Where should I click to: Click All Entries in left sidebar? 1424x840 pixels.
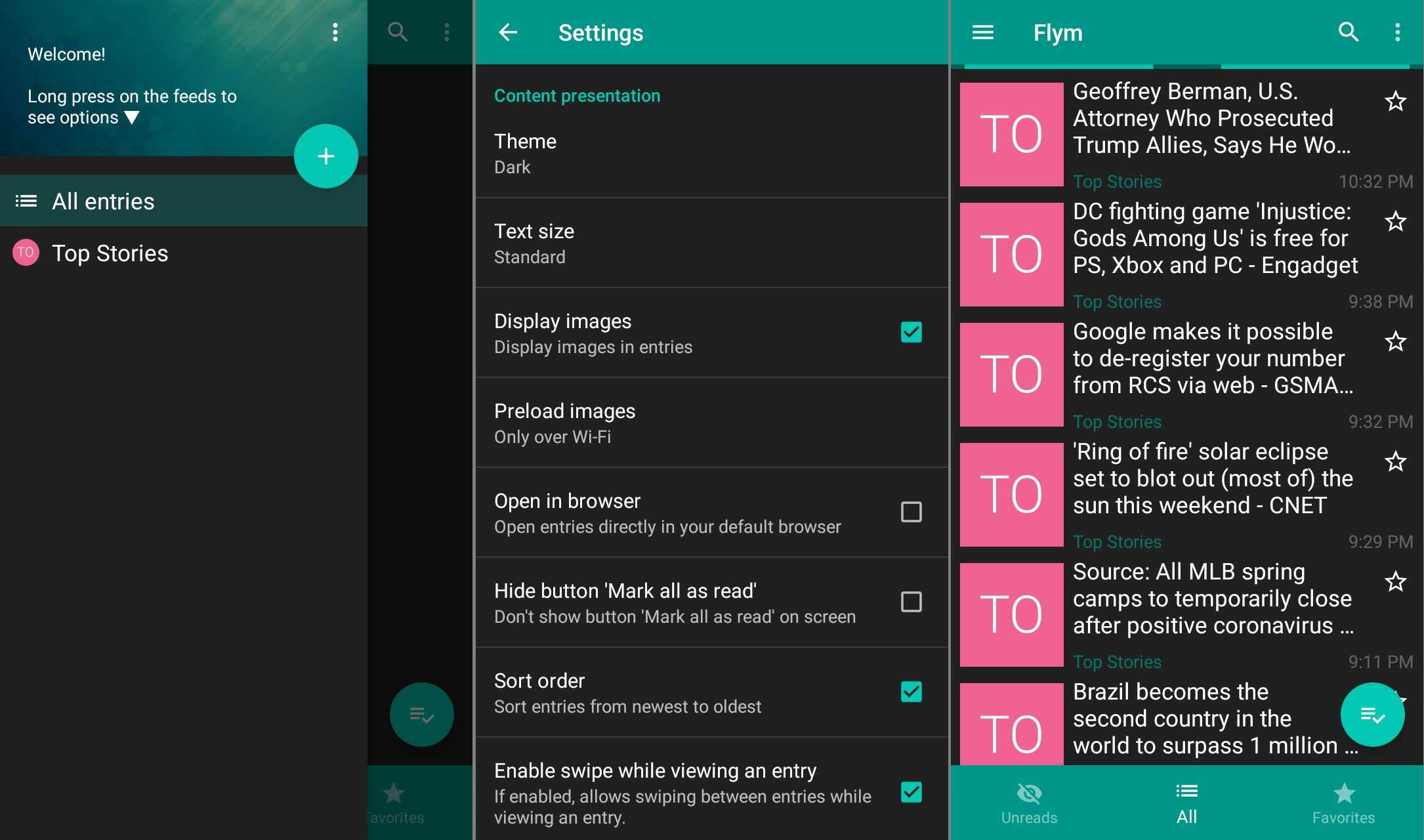103,200
